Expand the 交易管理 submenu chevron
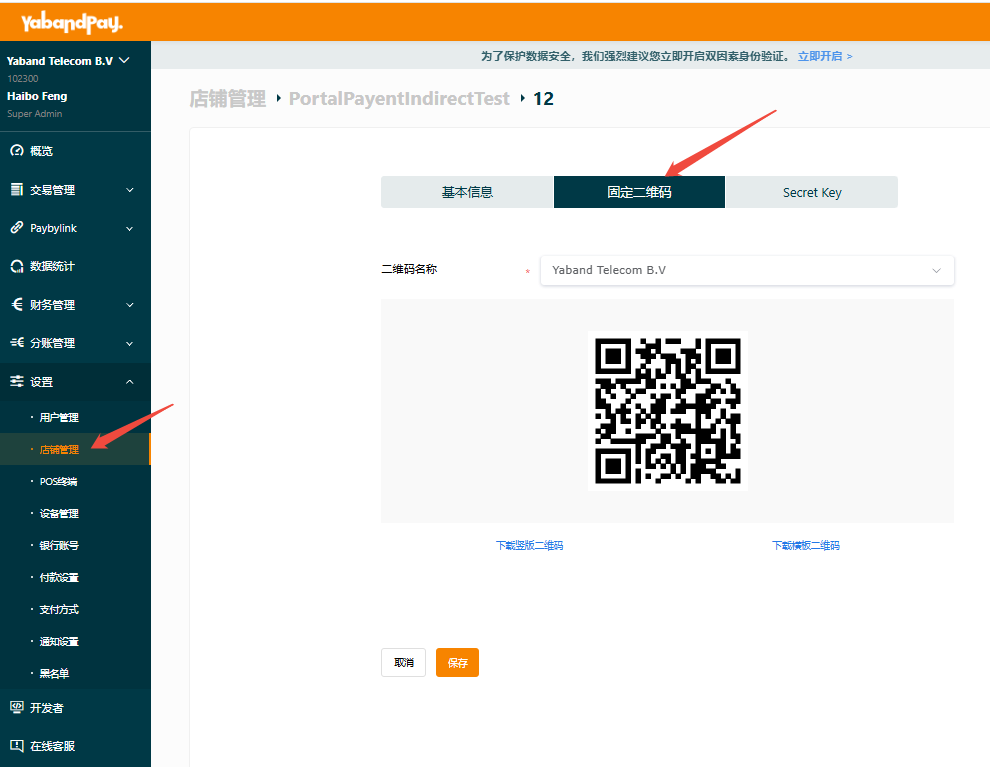Screen dimensions: 990x767 click(130, 190)
